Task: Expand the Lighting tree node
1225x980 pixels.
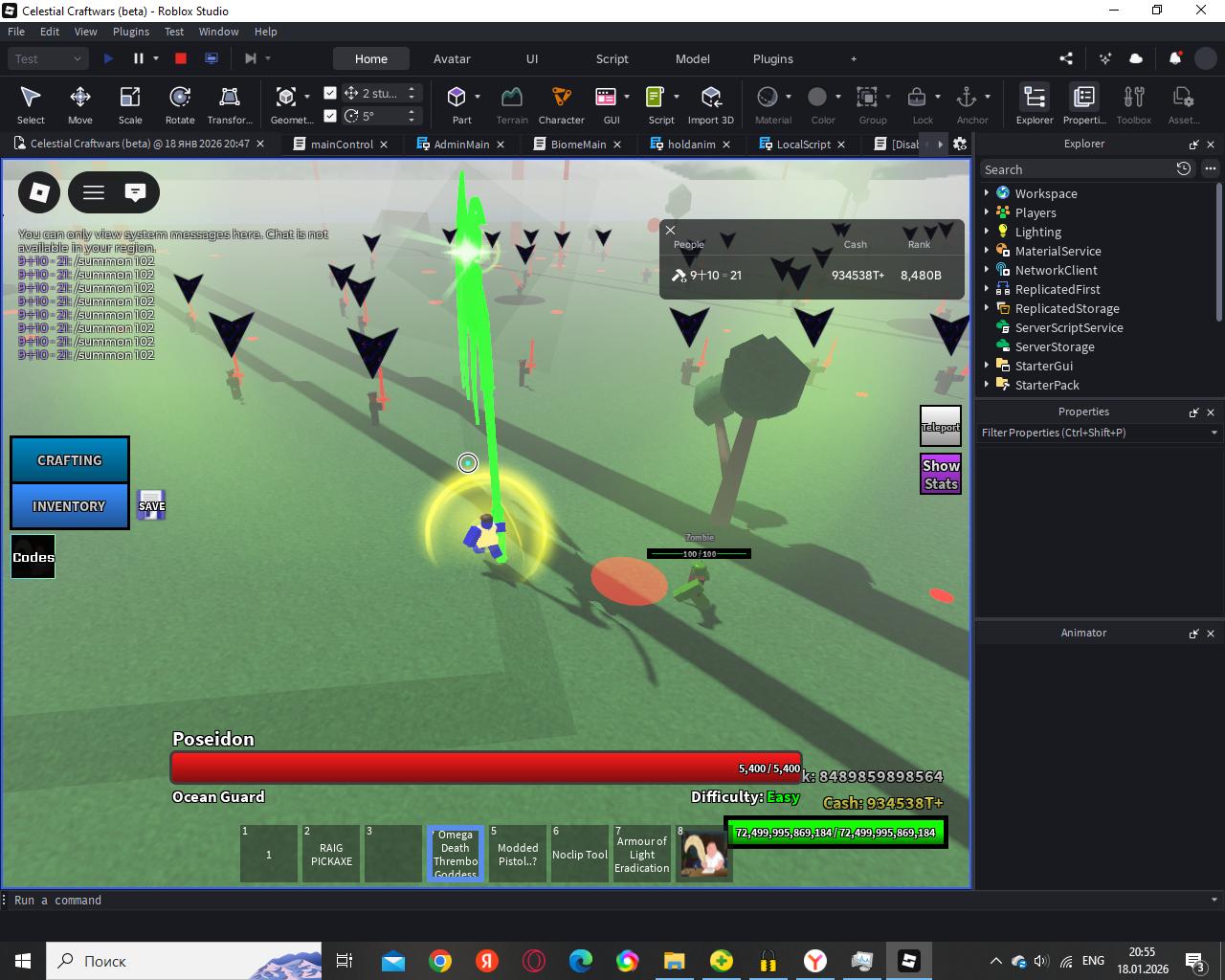Action: (987, 231)
